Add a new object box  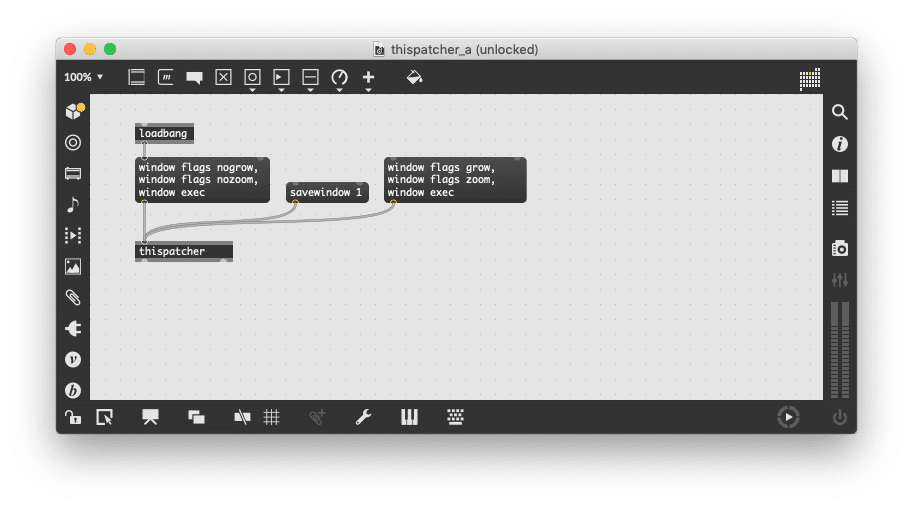(x=136, y=77)
